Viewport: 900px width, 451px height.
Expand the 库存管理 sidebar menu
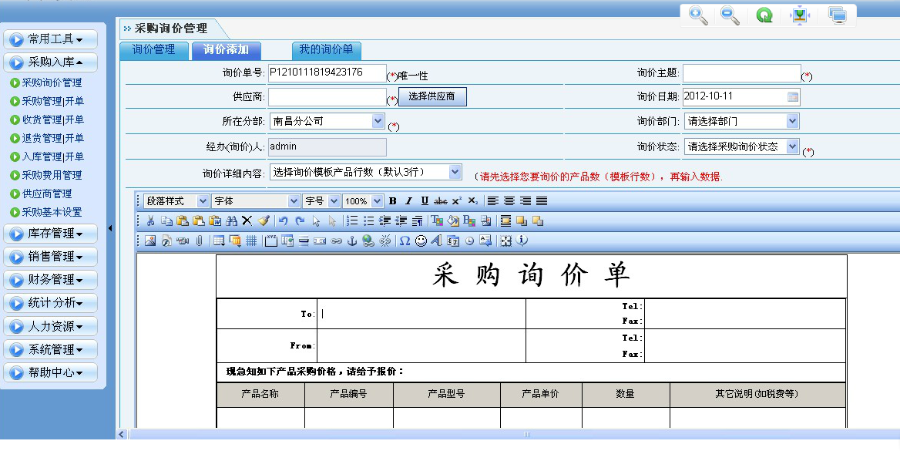tap(51, 234)
